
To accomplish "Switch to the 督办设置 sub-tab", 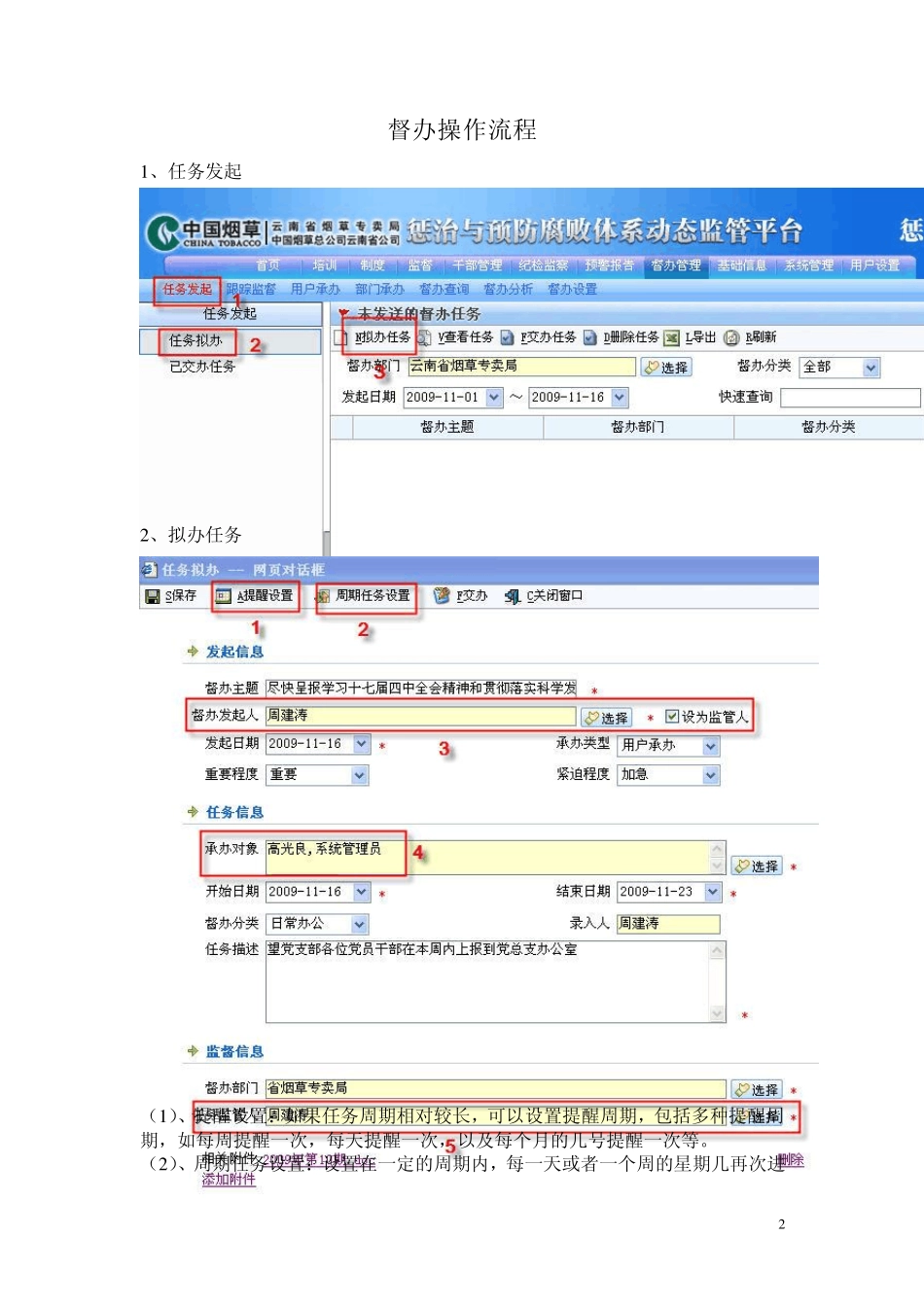I will [x=572, y=289].
